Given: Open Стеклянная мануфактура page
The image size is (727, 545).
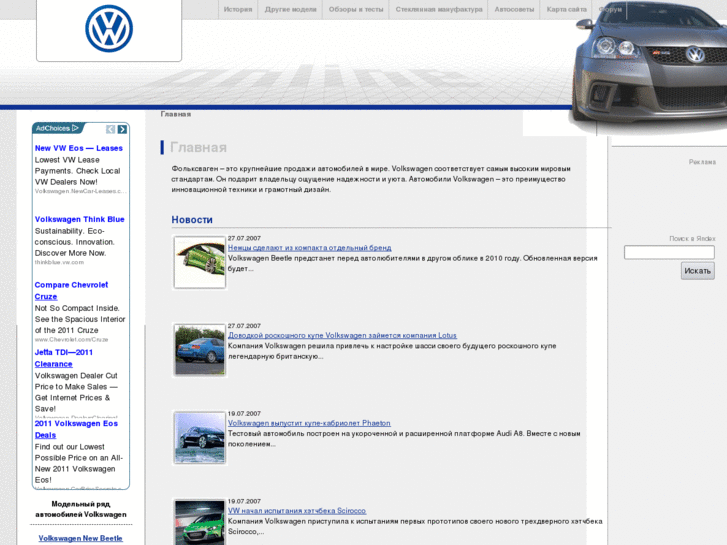Looking at the screenshot, I should (439, 9).
